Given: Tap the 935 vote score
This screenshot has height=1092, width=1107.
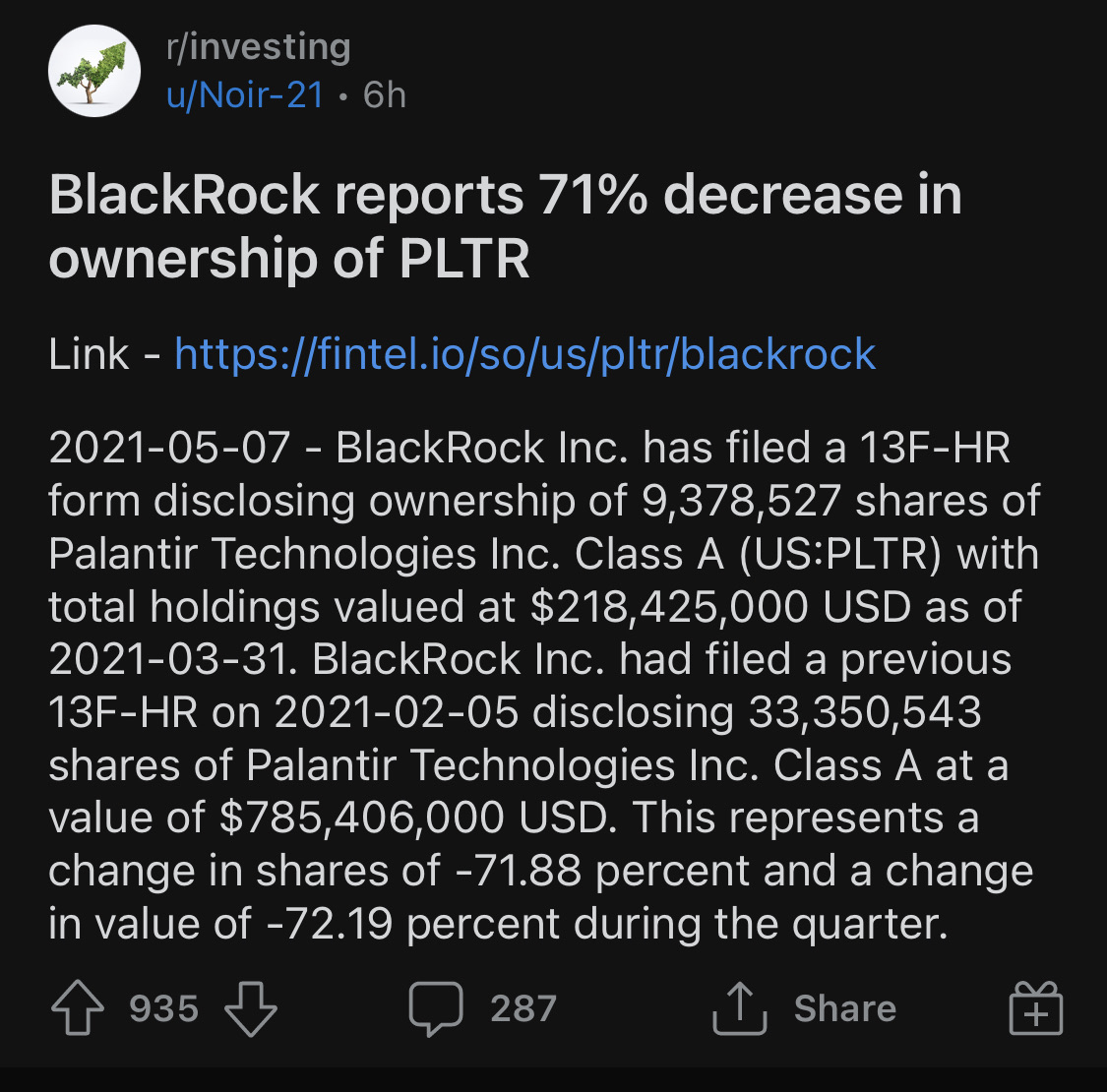Looking at the screenshot, I should 163,1008.
